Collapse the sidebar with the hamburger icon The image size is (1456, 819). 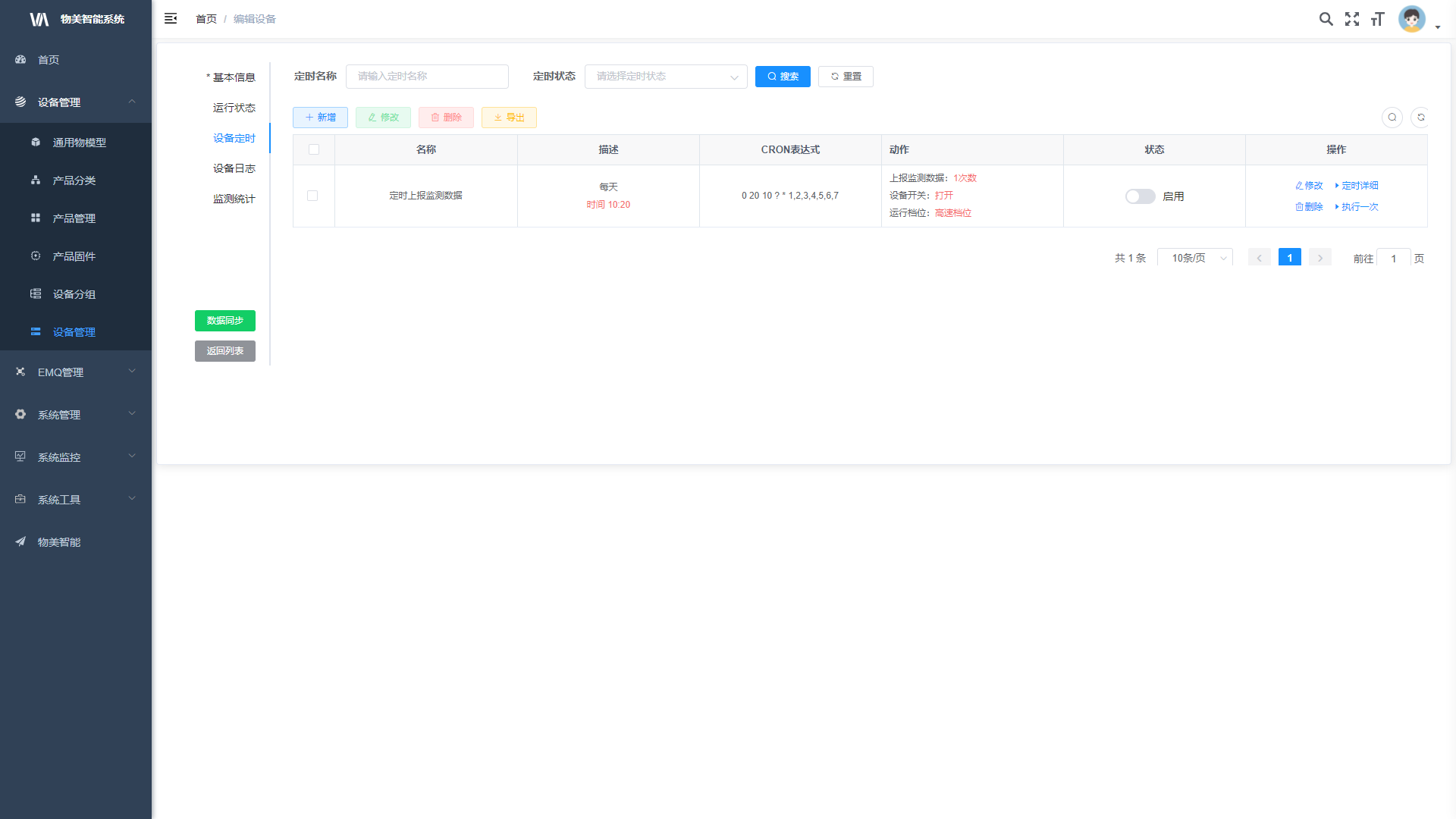[171, 18]
